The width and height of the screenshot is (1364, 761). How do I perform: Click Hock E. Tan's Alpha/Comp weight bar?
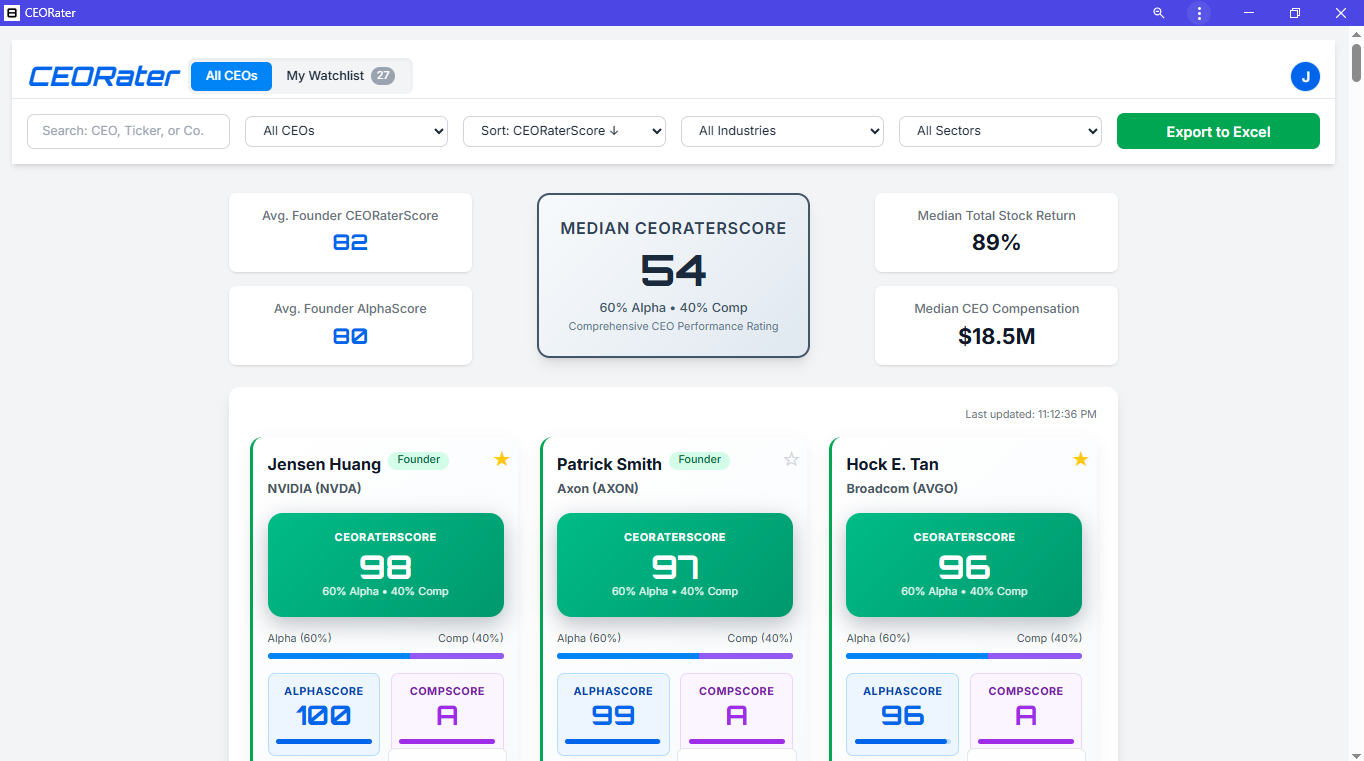click(964, 656)
